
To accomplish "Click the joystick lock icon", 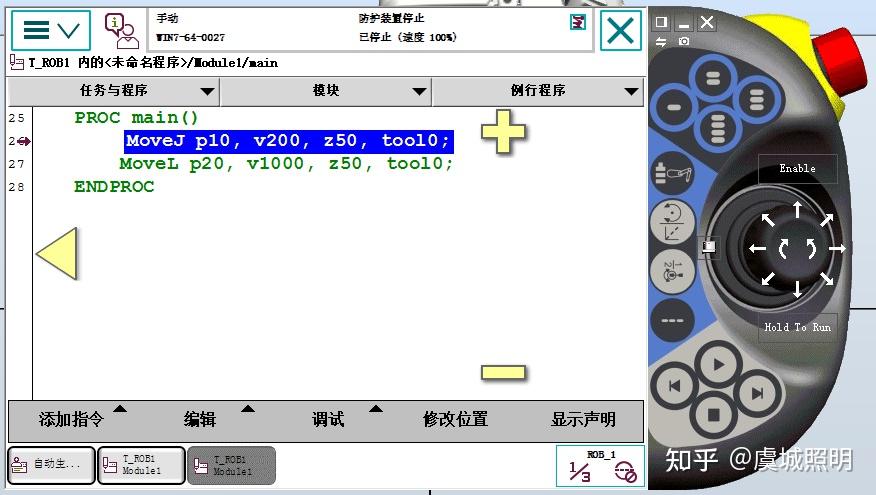I will point(709,246).
